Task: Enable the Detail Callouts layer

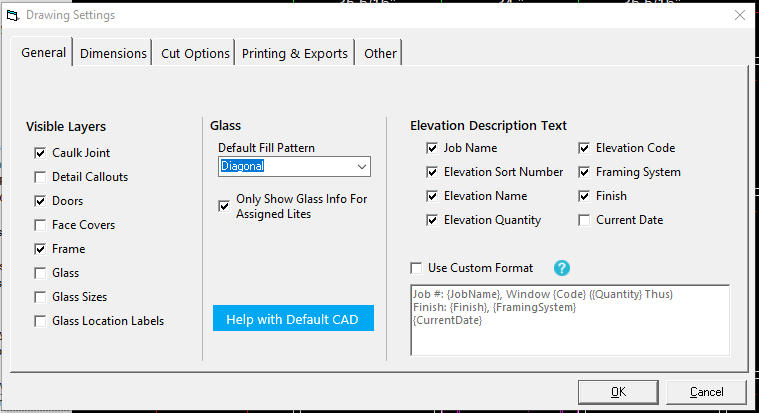Action: pyautogui.click(x=40, y=177)
